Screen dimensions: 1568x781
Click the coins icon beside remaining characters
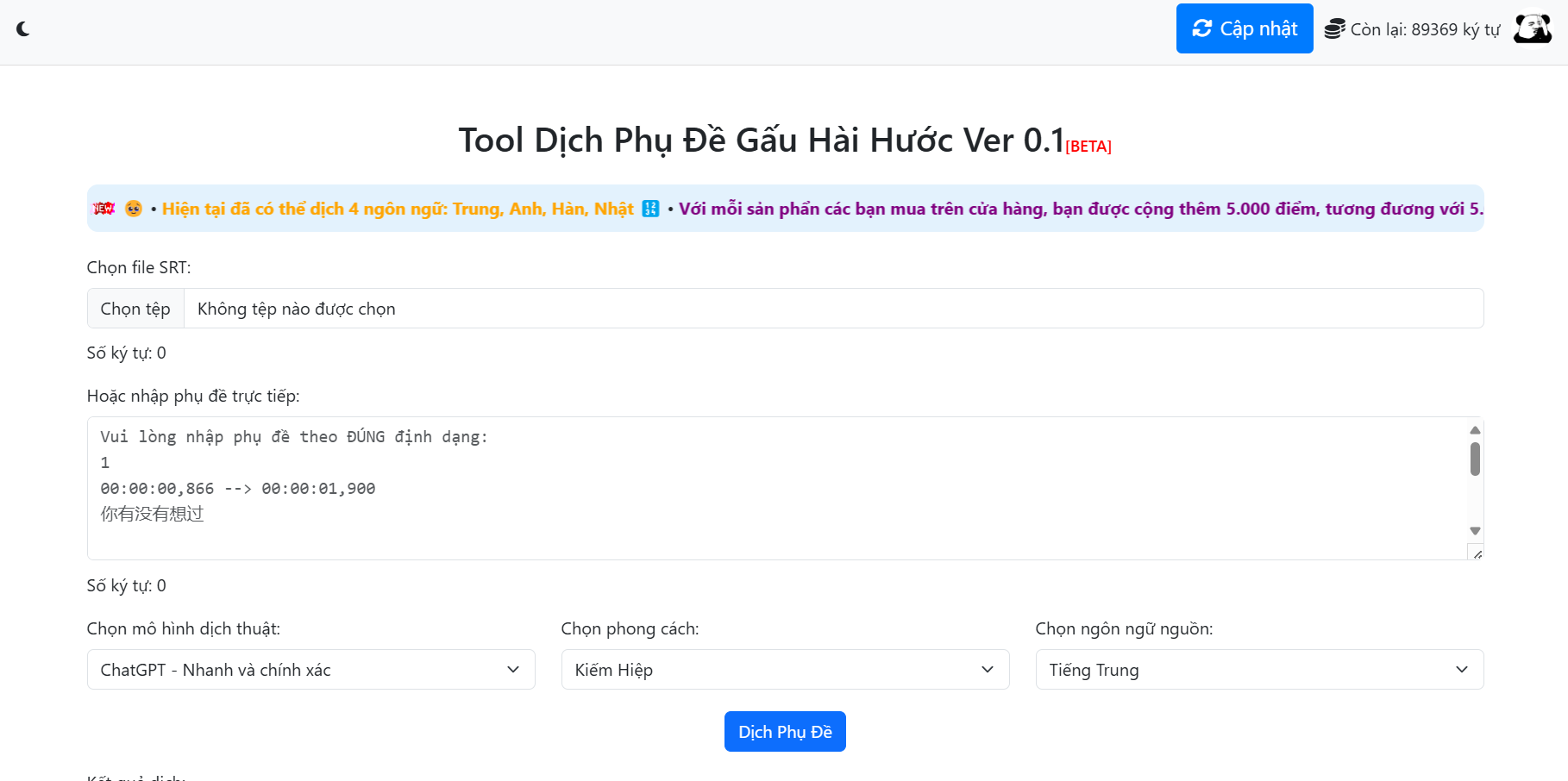tap(1334, 29)
